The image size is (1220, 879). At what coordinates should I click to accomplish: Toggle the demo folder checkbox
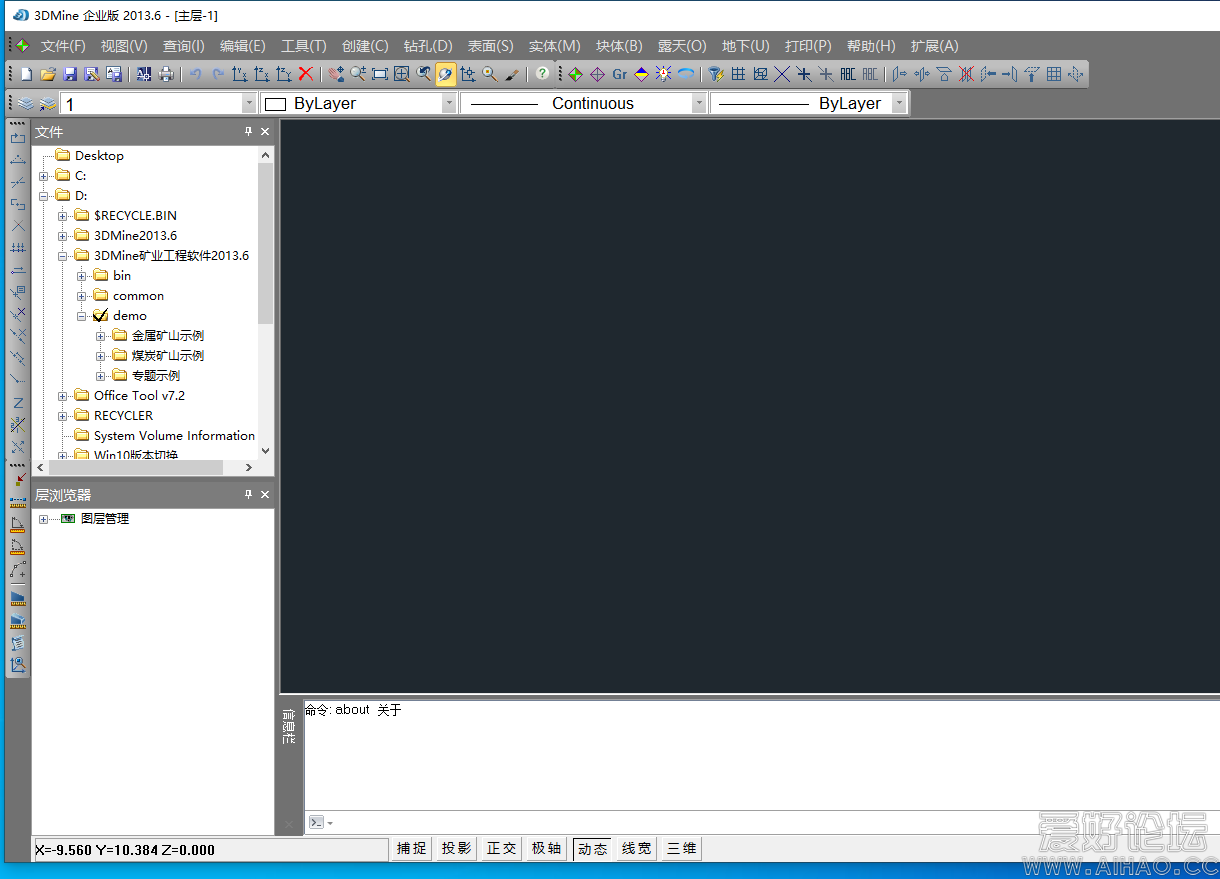click(x=100, y=315)
